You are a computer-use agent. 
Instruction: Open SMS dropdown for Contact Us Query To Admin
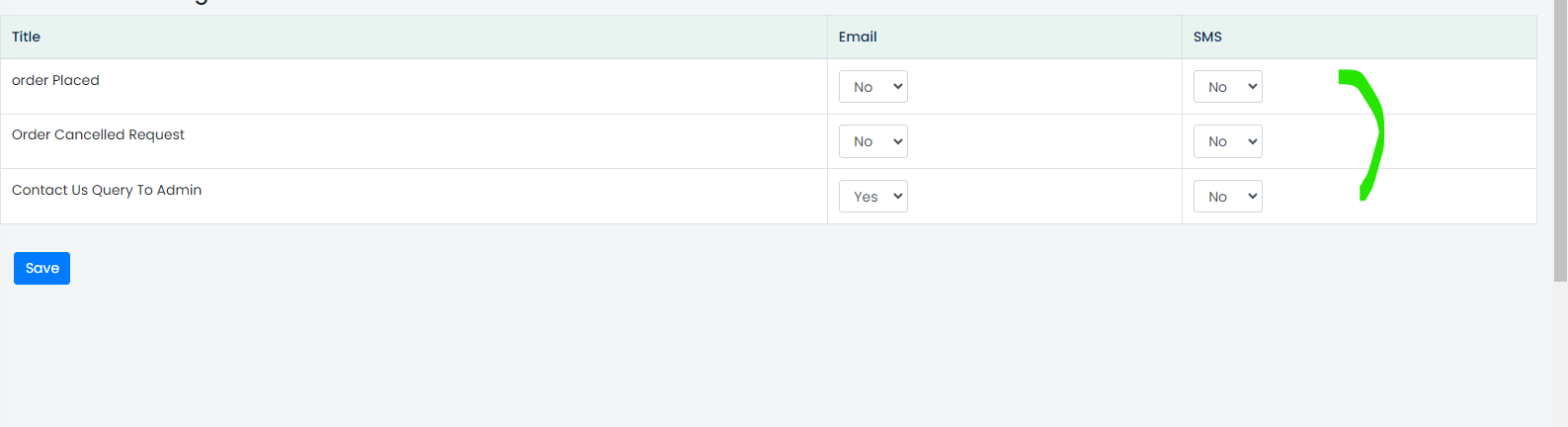pos(1228,197)
